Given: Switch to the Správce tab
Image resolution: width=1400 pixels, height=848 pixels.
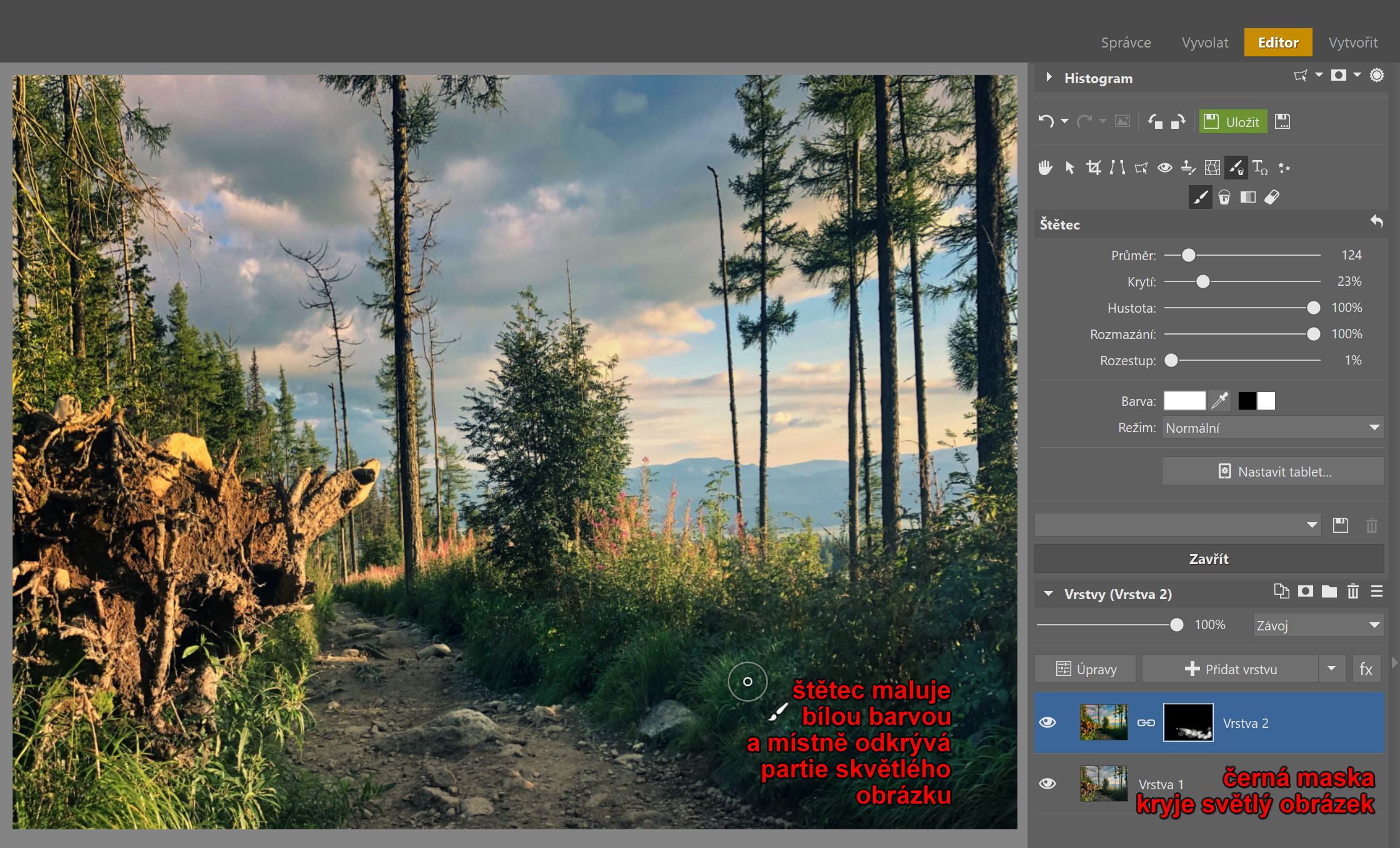Looking at the screenshot, I should point(1126,43).
